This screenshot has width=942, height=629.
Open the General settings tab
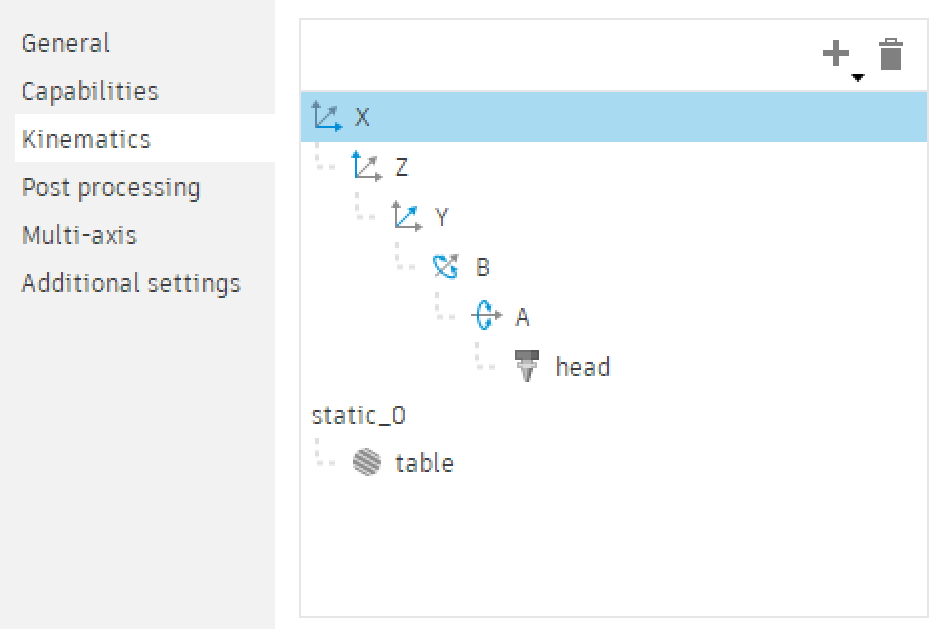click(x=66, y=44)
